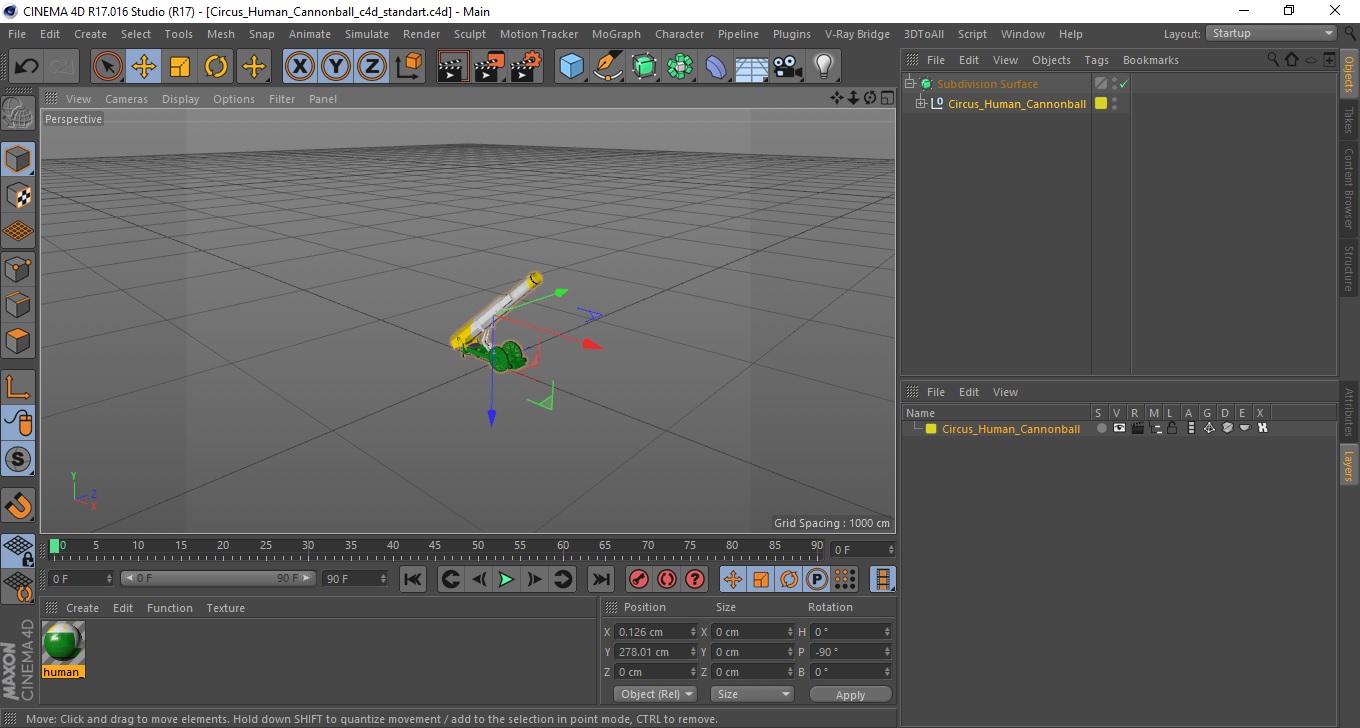Toggle layer Lock padlock icon

click(x=1172, y=428)
